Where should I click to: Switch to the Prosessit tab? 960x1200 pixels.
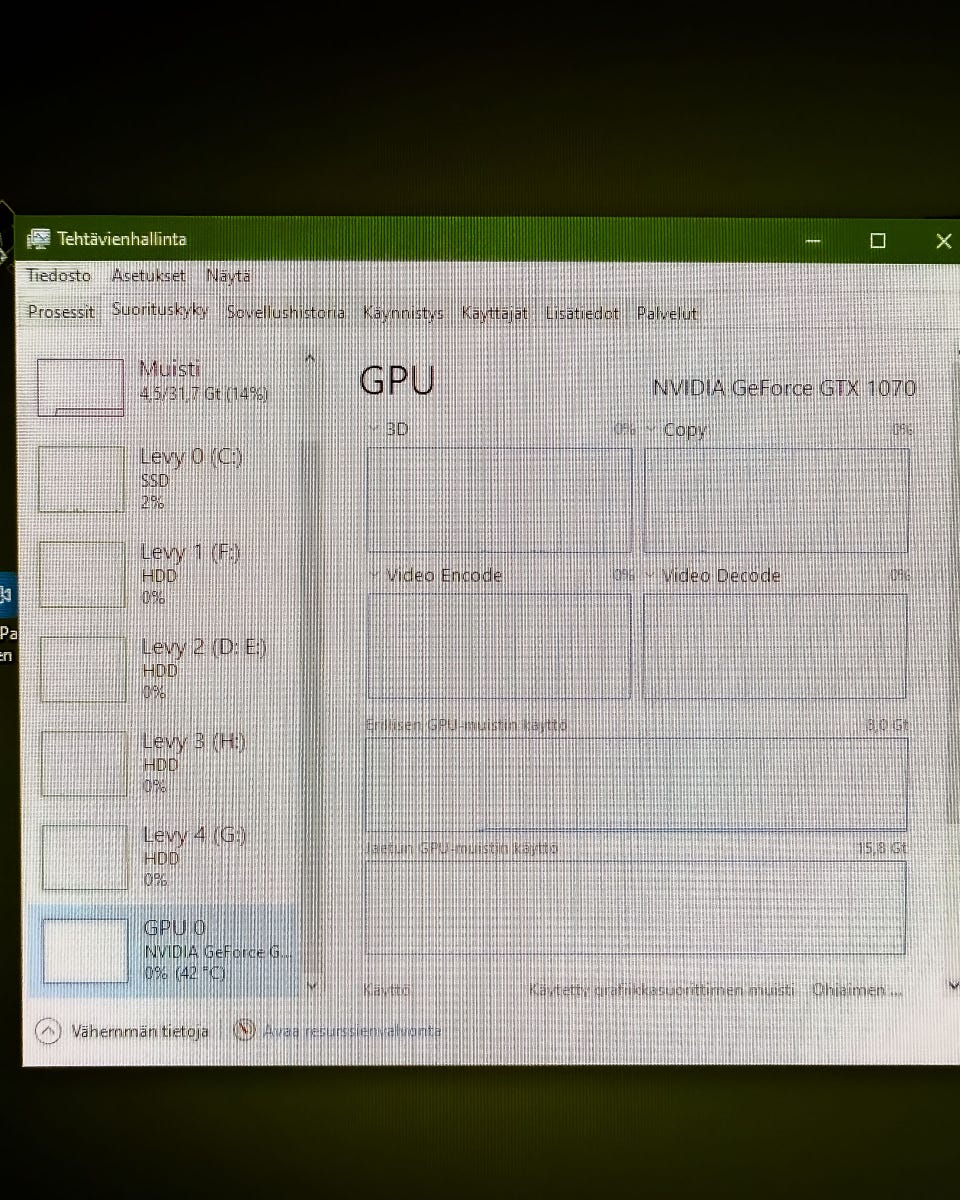(x=61, y=312)
